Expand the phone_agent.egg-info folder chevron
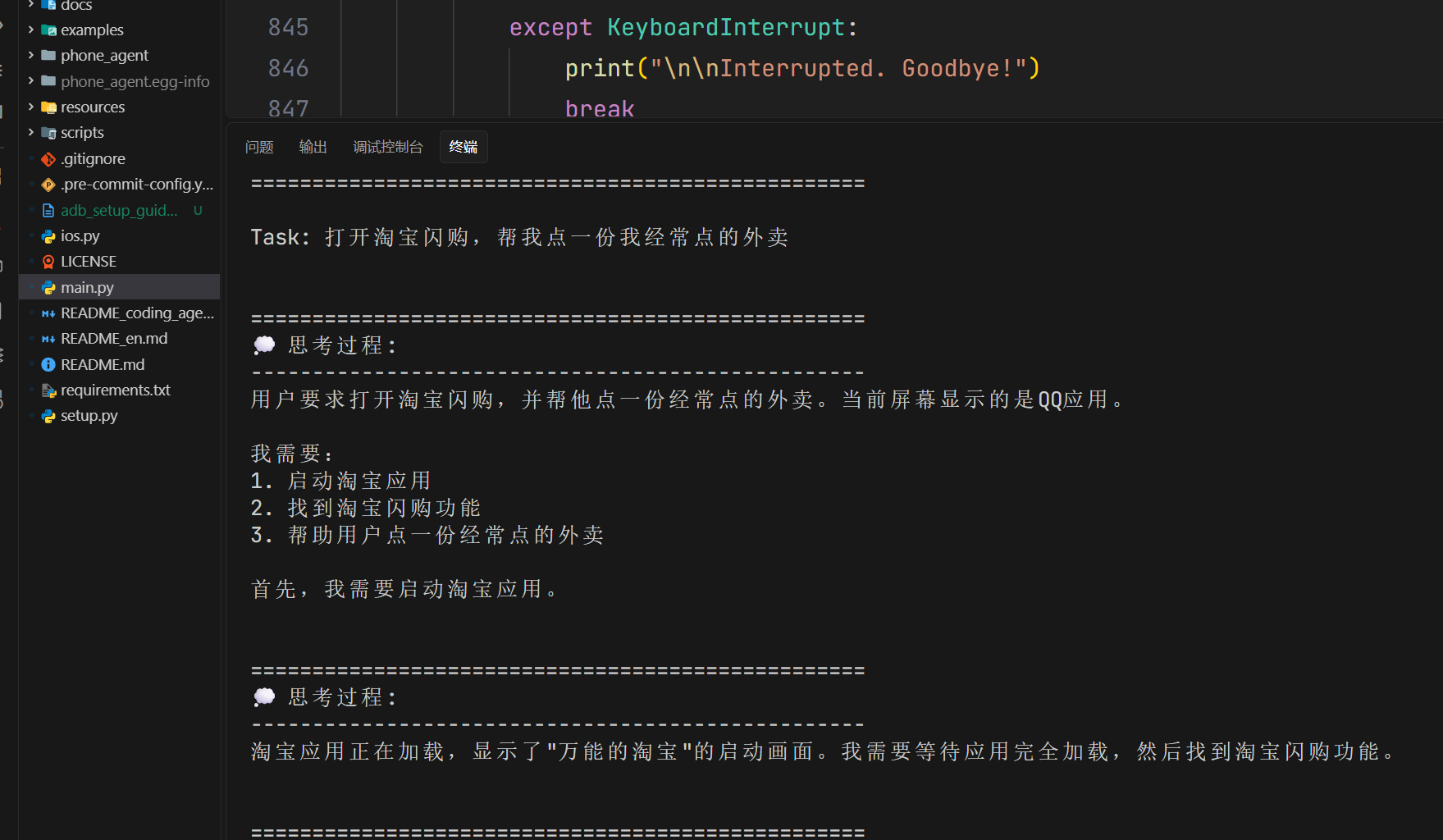1443x840 pixels. pyautogui.click(x=31, y=81)
